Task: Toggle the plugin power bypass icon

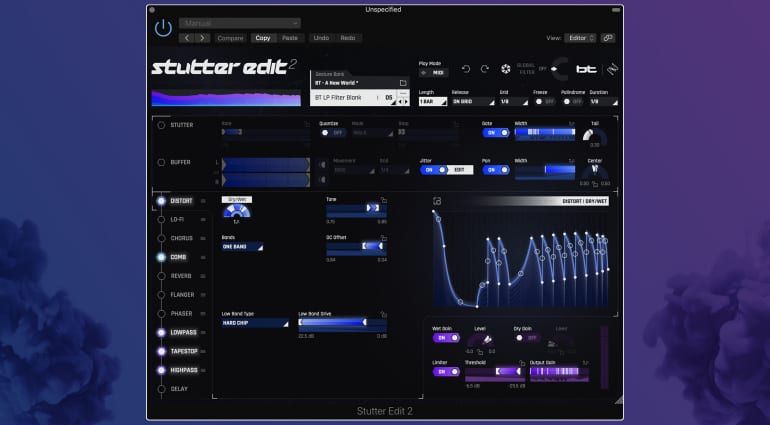Action: 163,28
